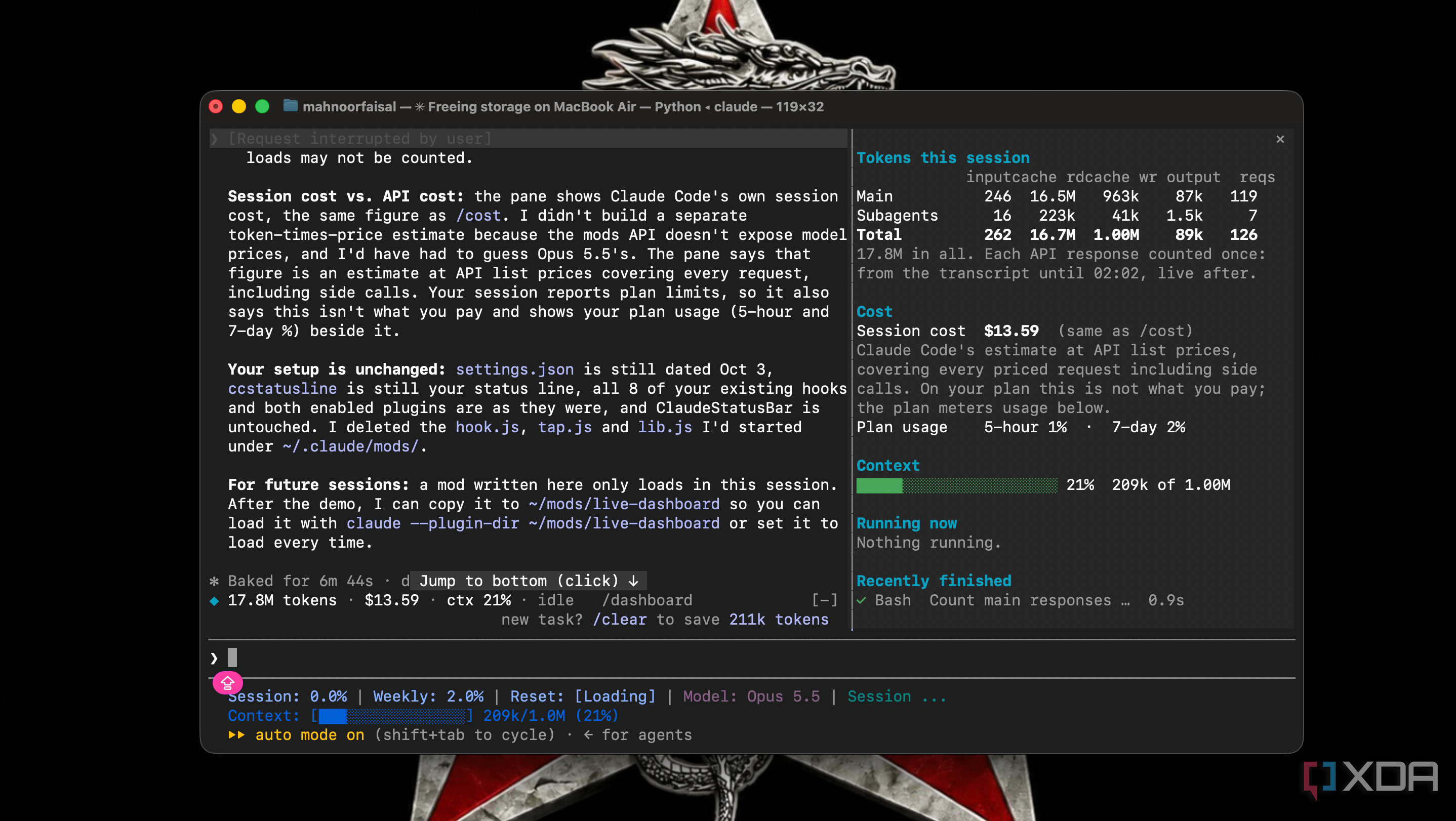Collapse the dashboard with the [-] toggle
The width and height of the screenshot is (1456, 821).
pyautogui.click(x=825, y=600)
